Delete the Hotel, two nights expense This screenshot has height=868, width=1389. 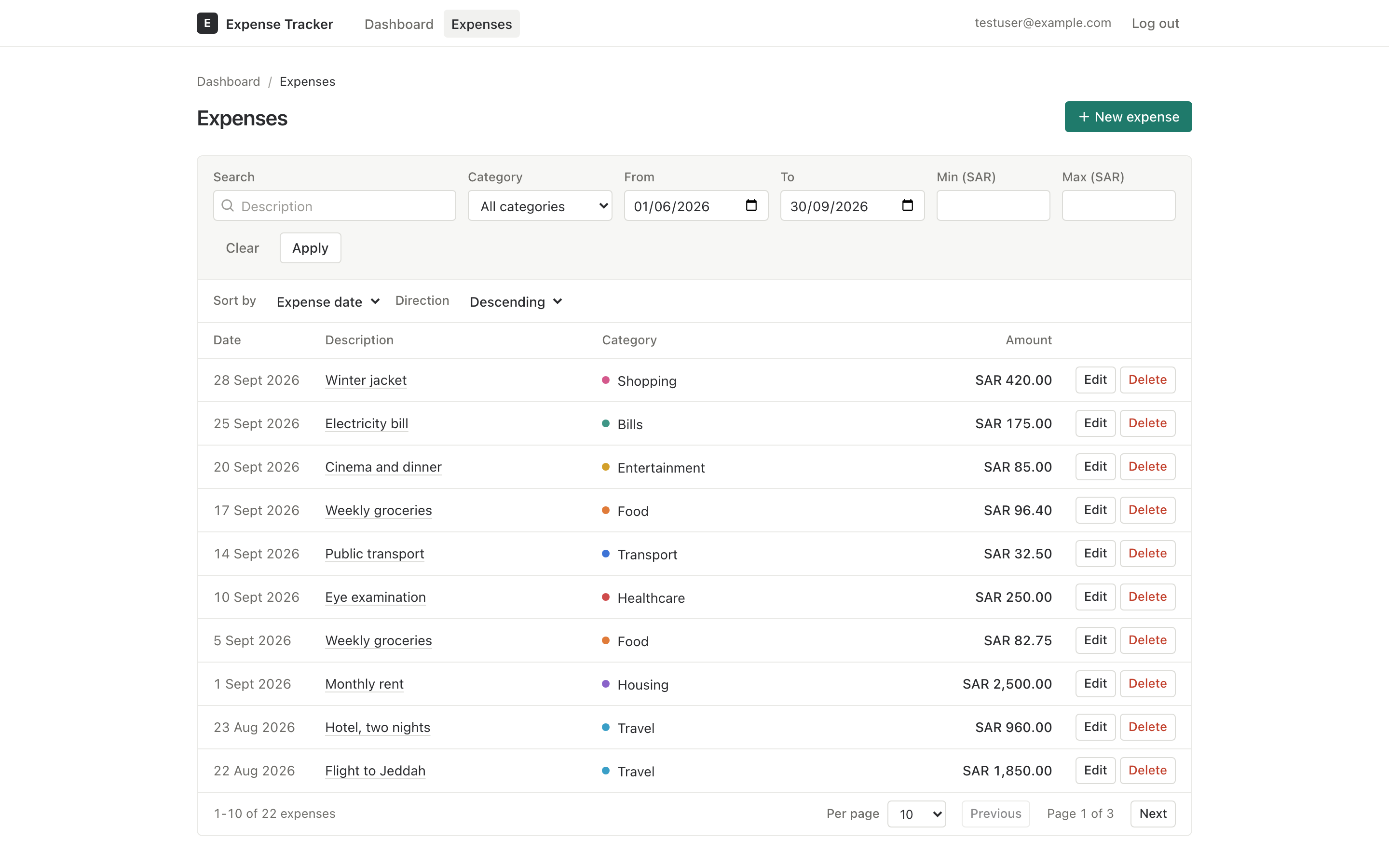(1147, 727)
